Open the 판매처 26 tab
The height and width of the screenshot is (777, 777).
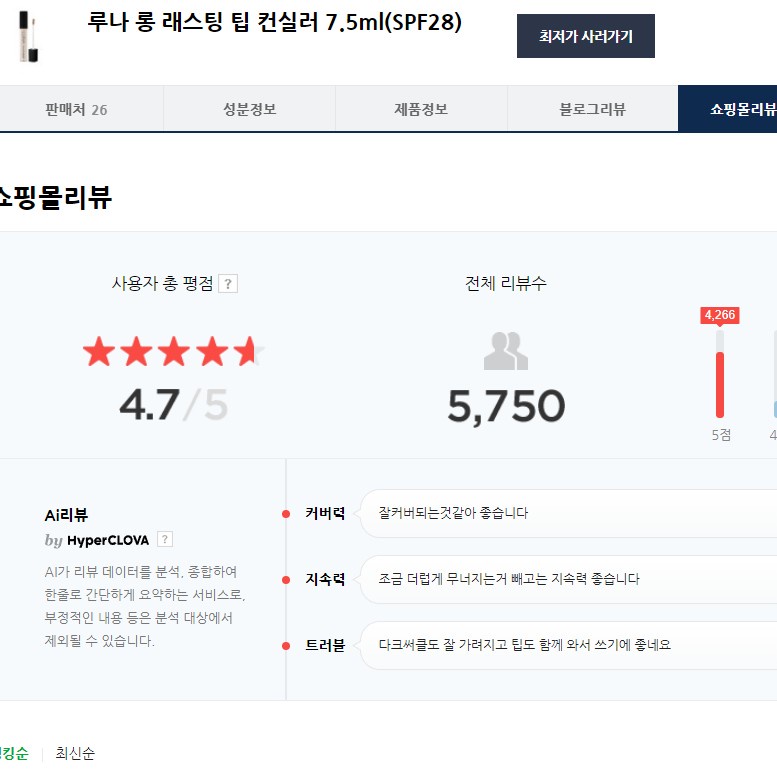click(76, 109)
